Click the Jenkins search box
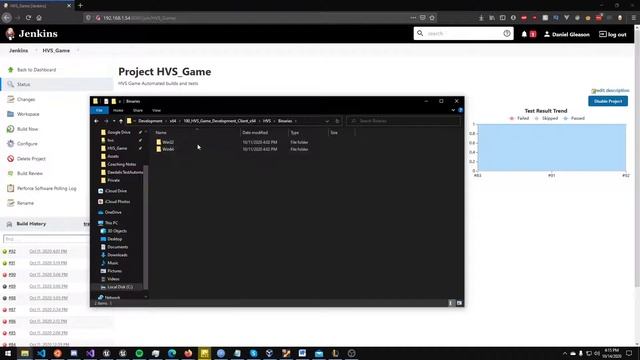This screenshot has width=640, height=360. pyautogui.click(x=464, y=33)
